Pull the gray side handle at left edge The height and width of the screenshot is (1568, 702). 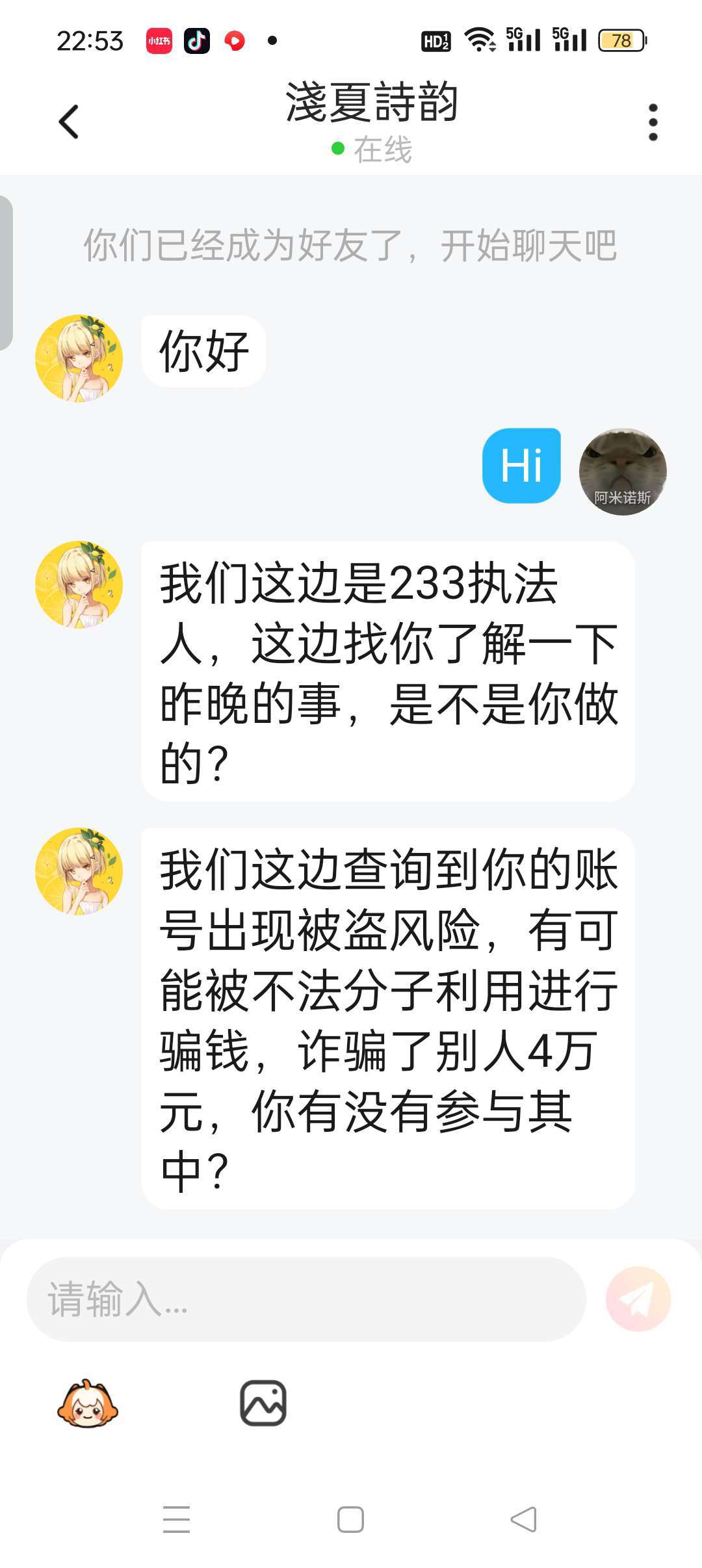pyautogui.click(x=6, y=273)
